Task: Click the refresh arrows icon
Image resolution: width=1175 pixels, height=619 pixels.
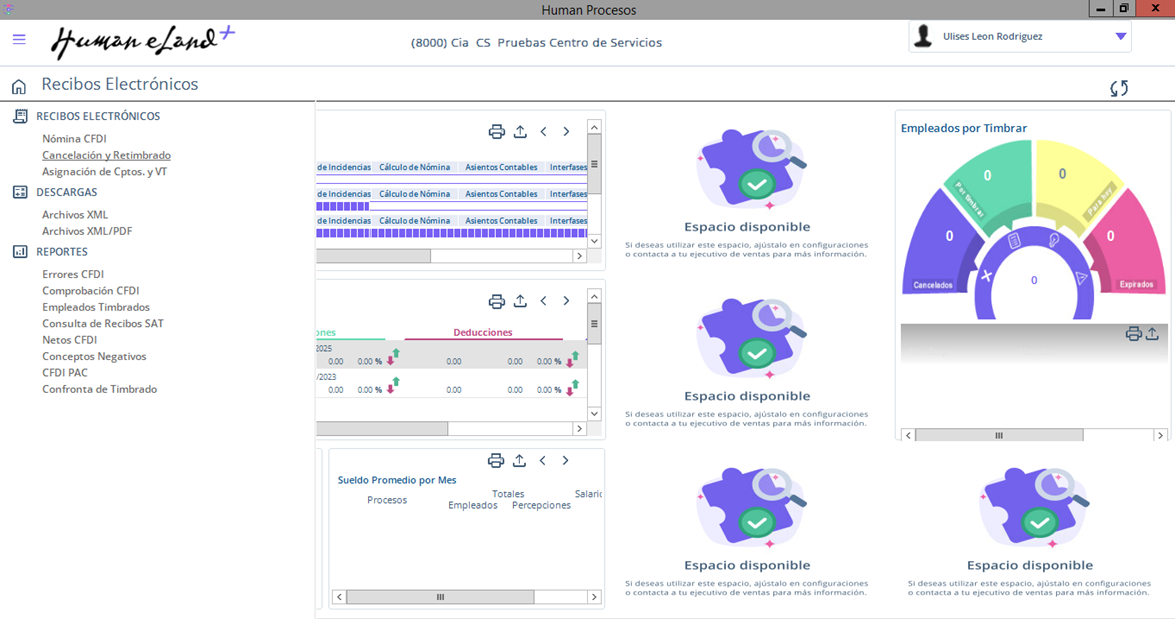Action: (x=1119, y=88)
